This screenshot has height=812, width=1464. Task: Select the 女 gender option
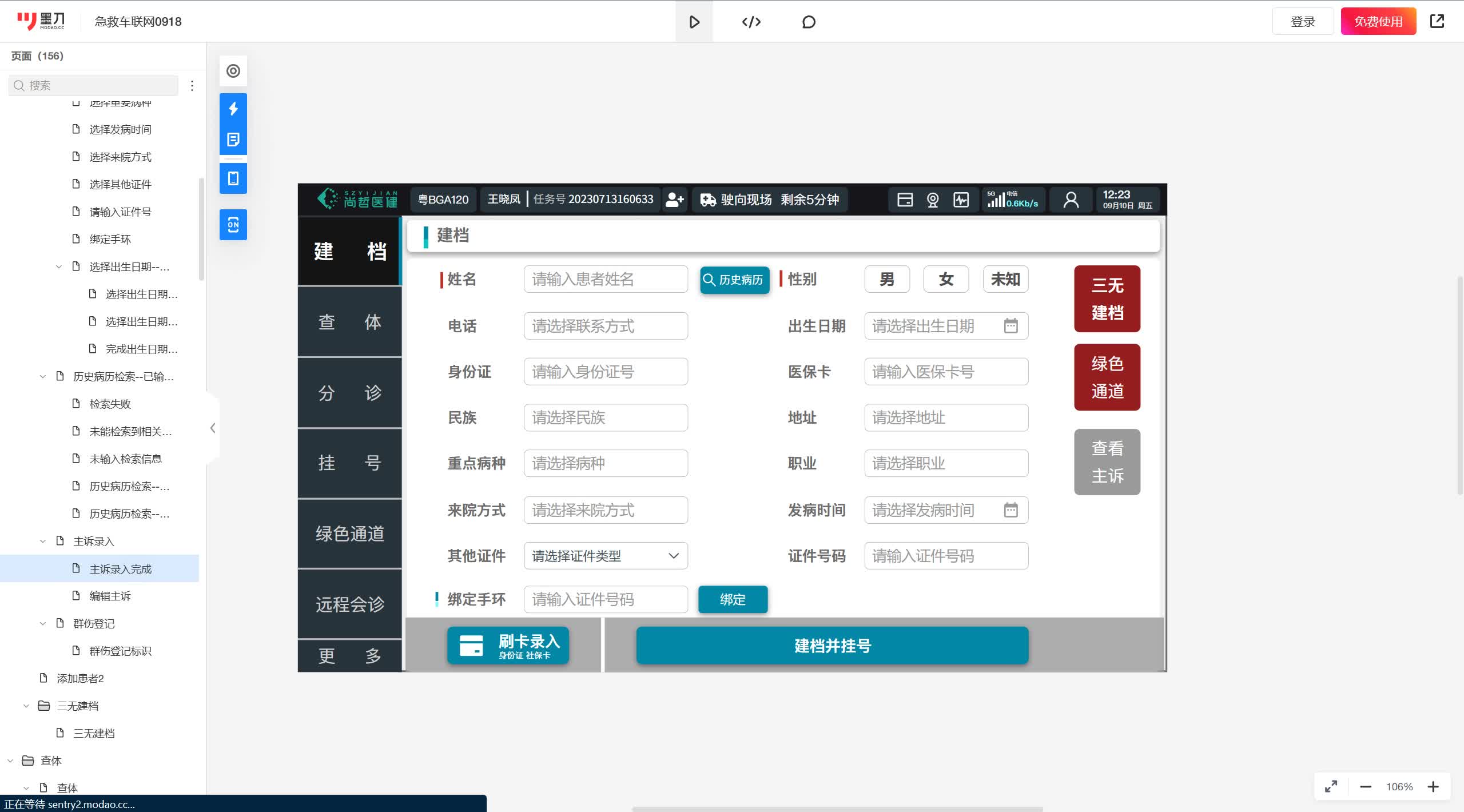click(x=945, y=279)
